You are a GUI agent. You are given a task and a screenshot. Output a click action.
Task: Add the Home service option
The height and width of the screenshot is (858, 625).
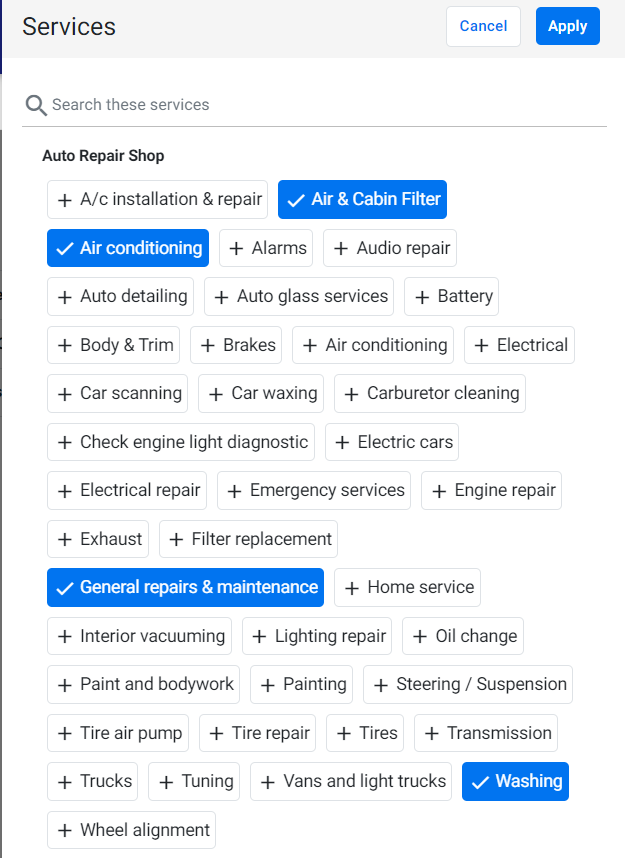408,588
